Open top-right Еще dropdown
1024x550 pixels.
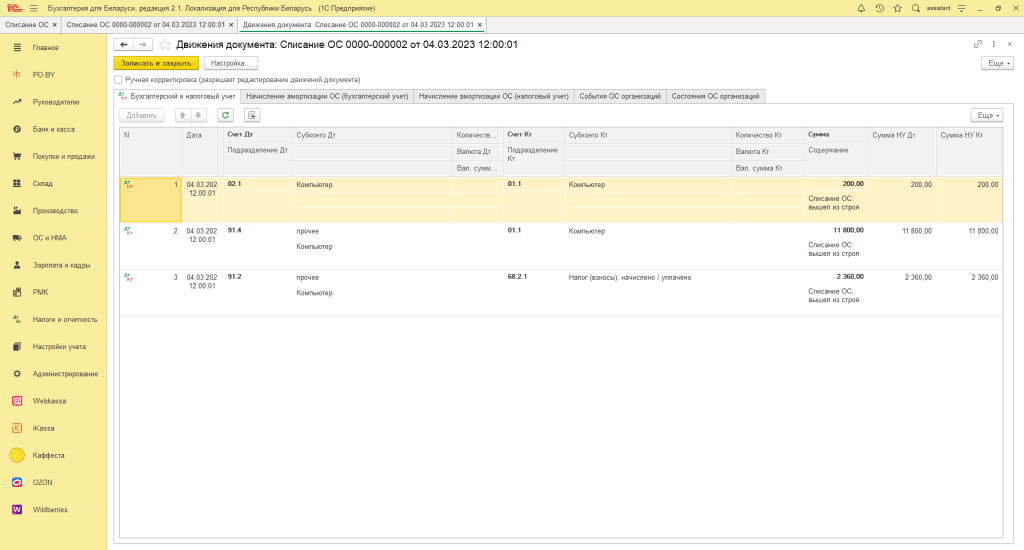[x=997, y=63]
